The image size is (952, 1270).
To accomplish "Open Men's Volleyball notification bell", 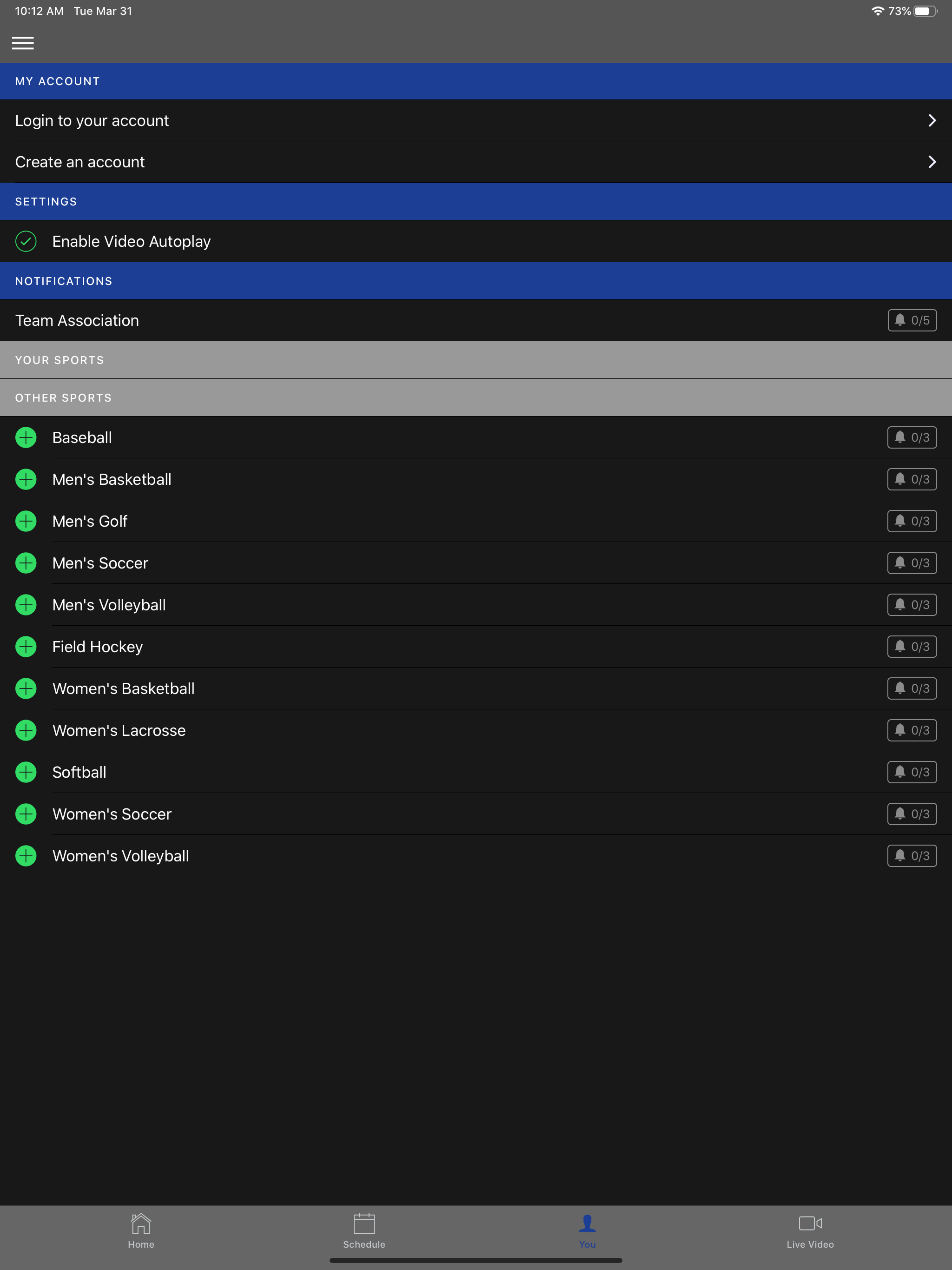I will point(912,605).
